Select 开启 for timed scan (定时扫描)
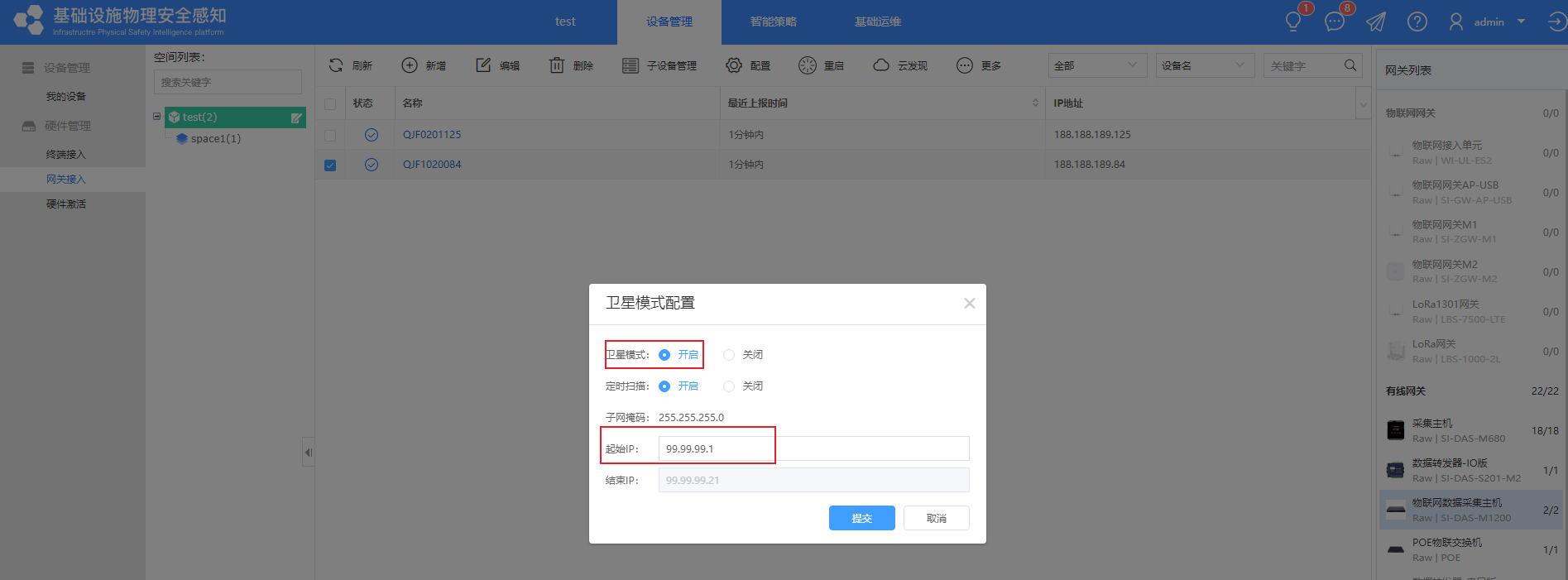 [664, 386]
